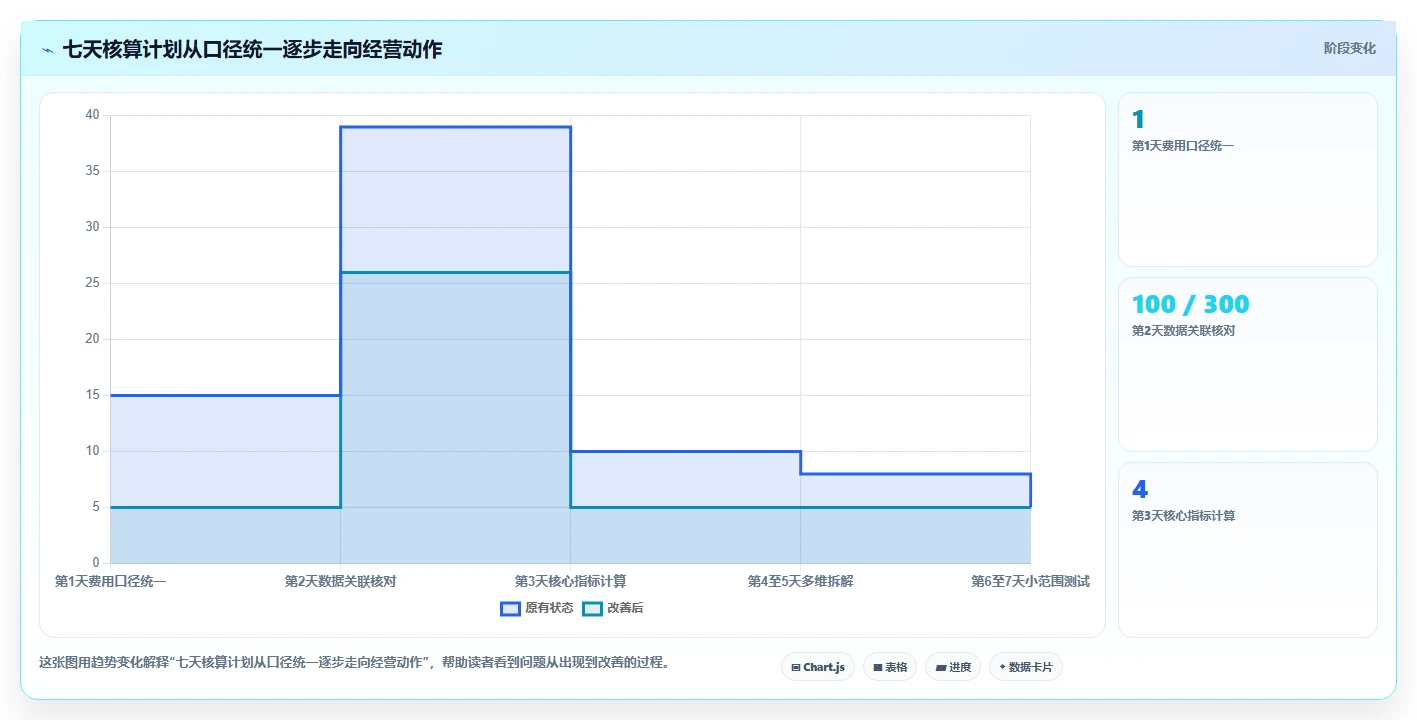
Task: Click the card value 4
Action: (x=1140, y=490)
